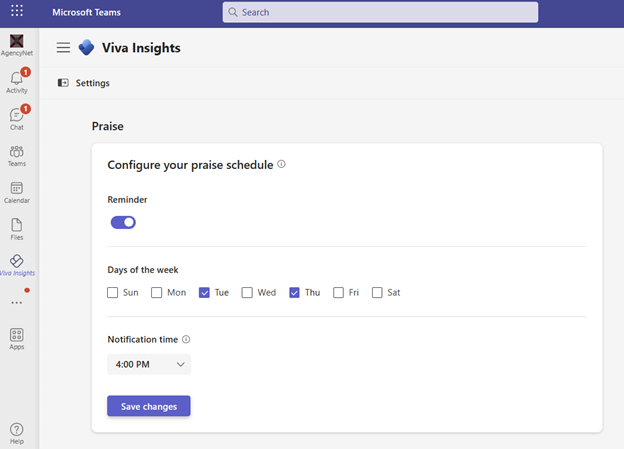Show more apps via ellipsis
The width and height of the screenshot is (624, 449).
click(x=16, y=301)
